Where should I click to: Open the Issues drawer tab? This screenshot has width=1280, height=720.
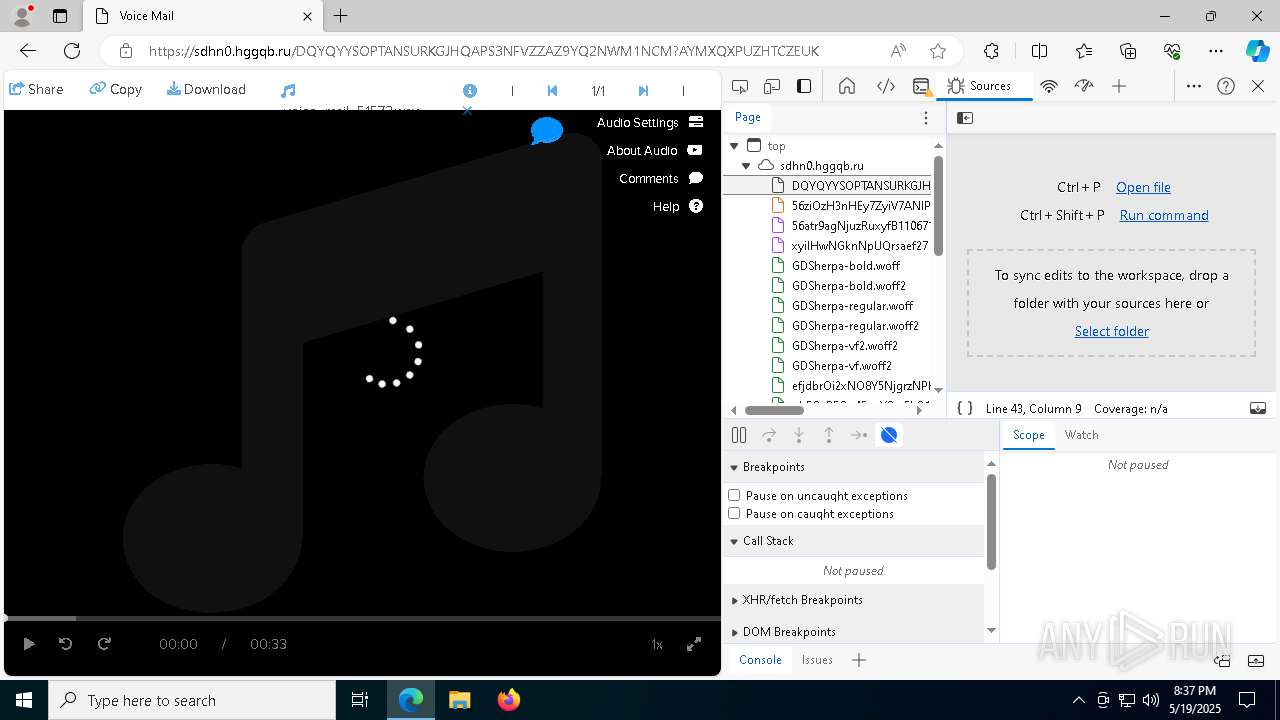[x=817, y=660]
